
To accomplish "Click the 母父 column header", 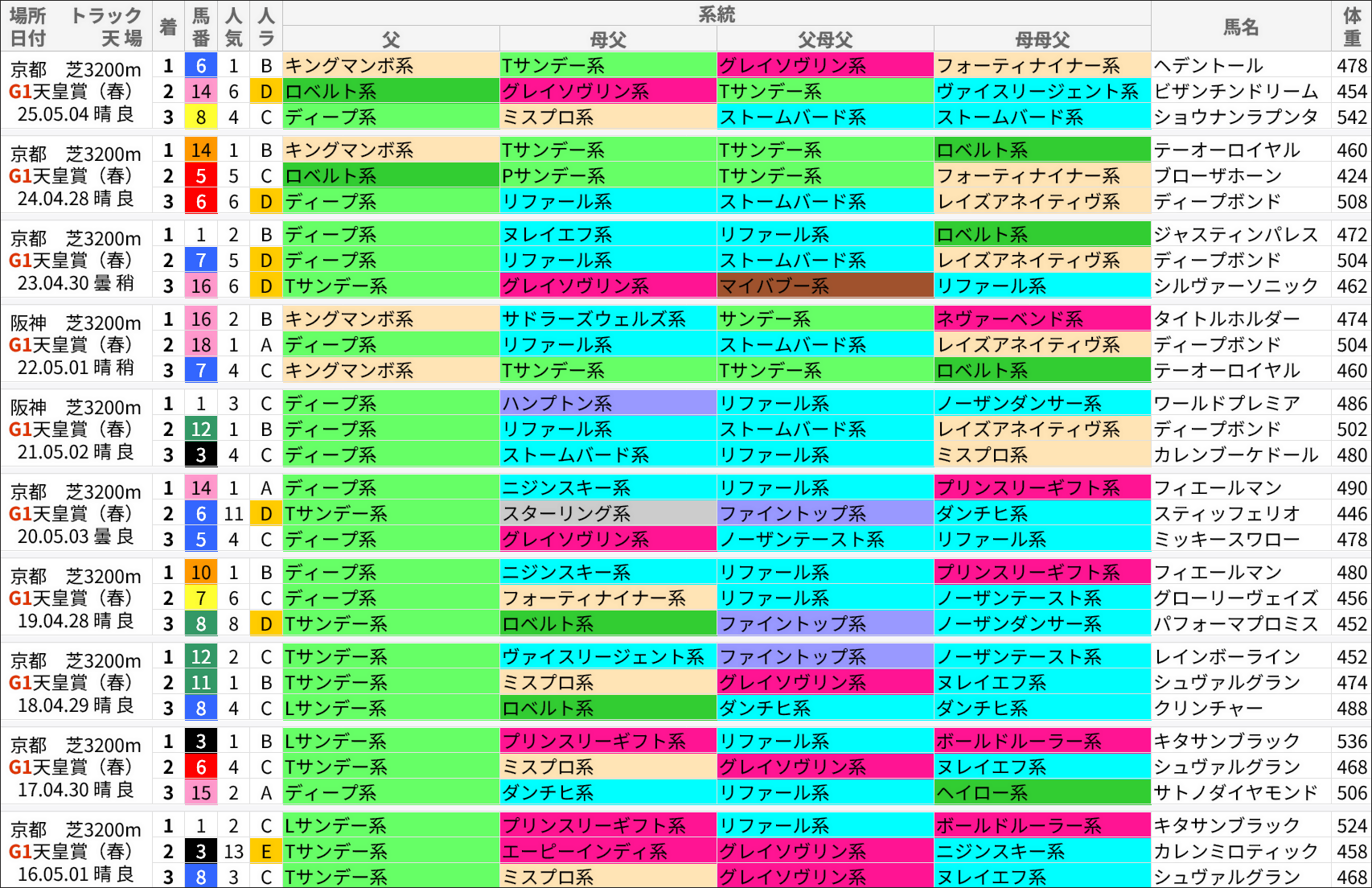I will click(x=607, y=38).
